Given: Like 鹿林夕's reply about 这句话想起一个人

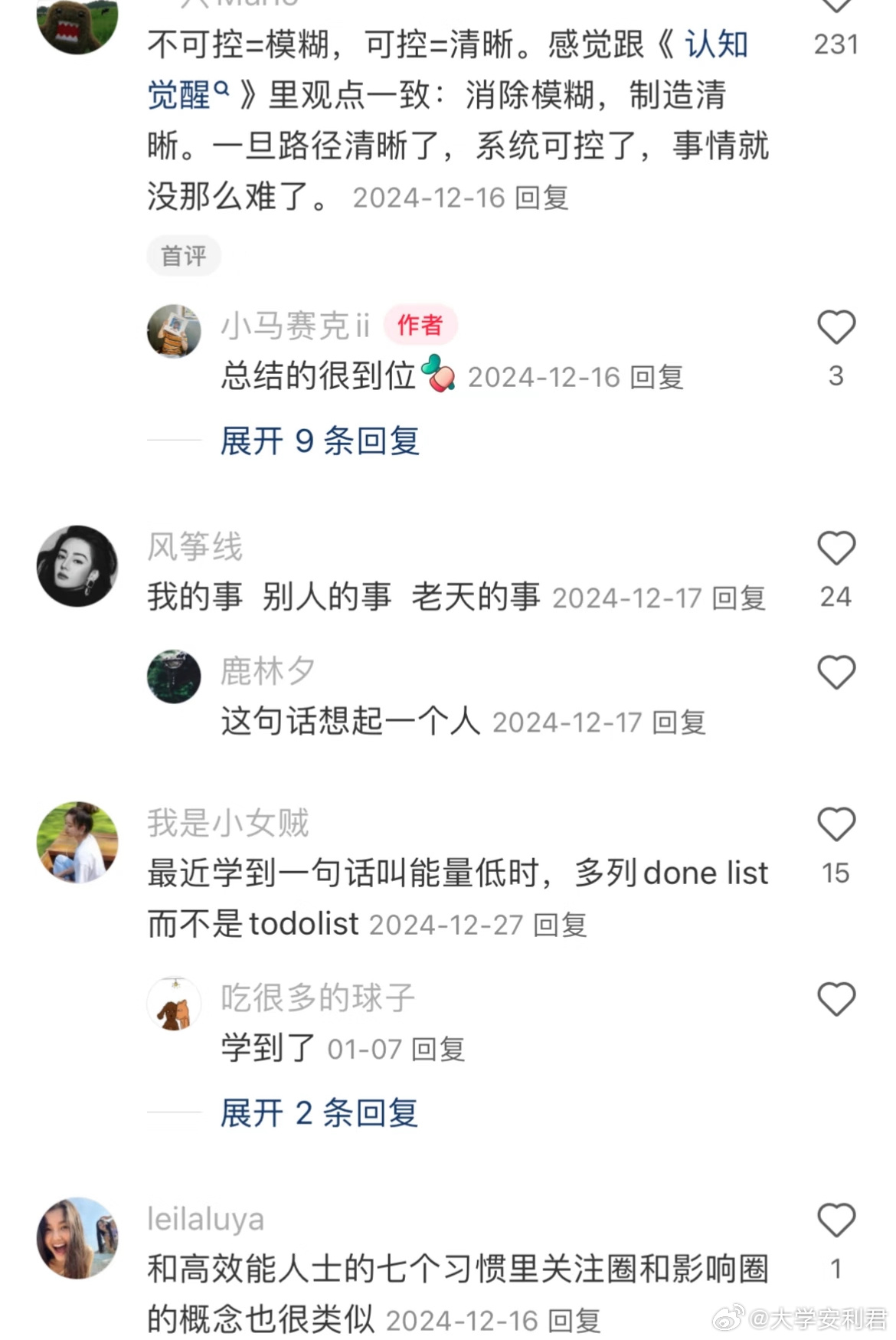Looking at the screenshot, I should tap(836, 673).
